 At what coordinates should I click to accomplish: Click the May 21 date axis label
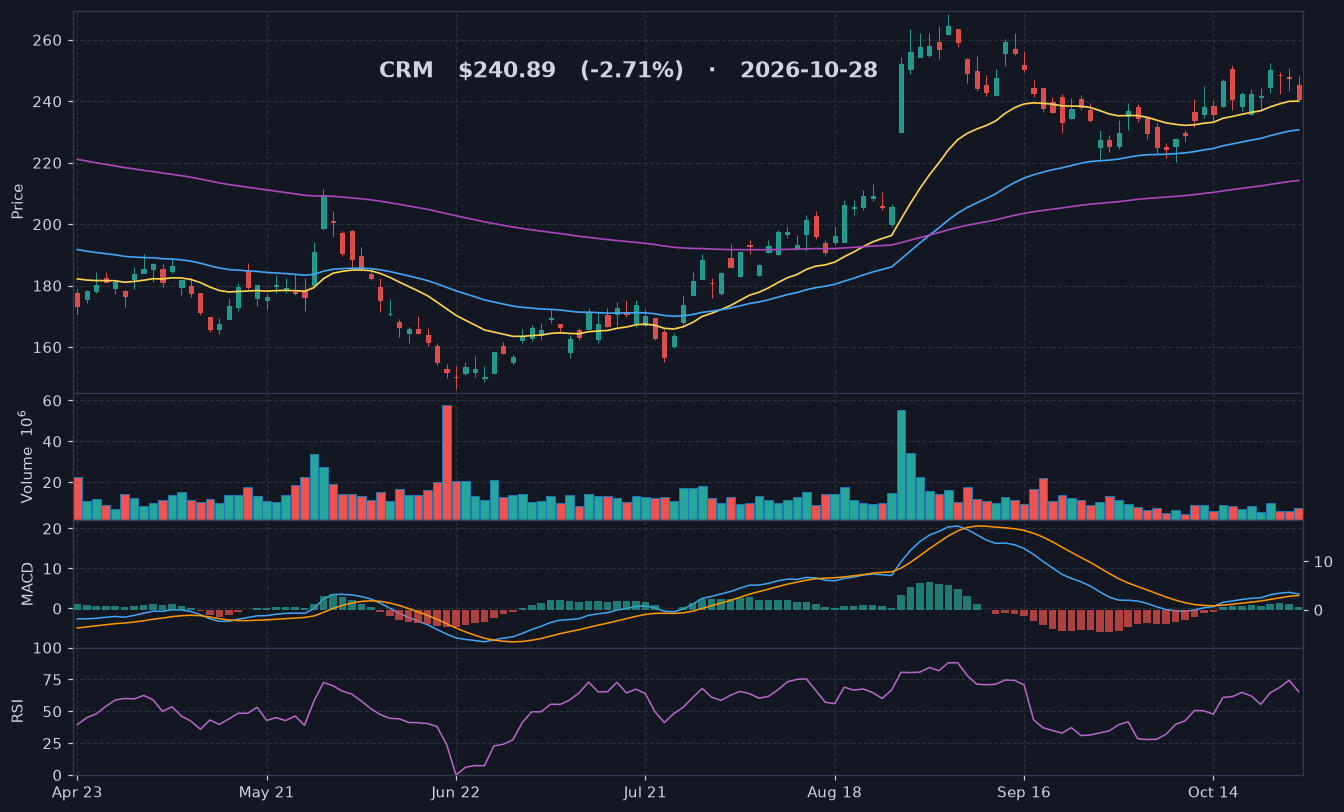click(x=267, y=792)
